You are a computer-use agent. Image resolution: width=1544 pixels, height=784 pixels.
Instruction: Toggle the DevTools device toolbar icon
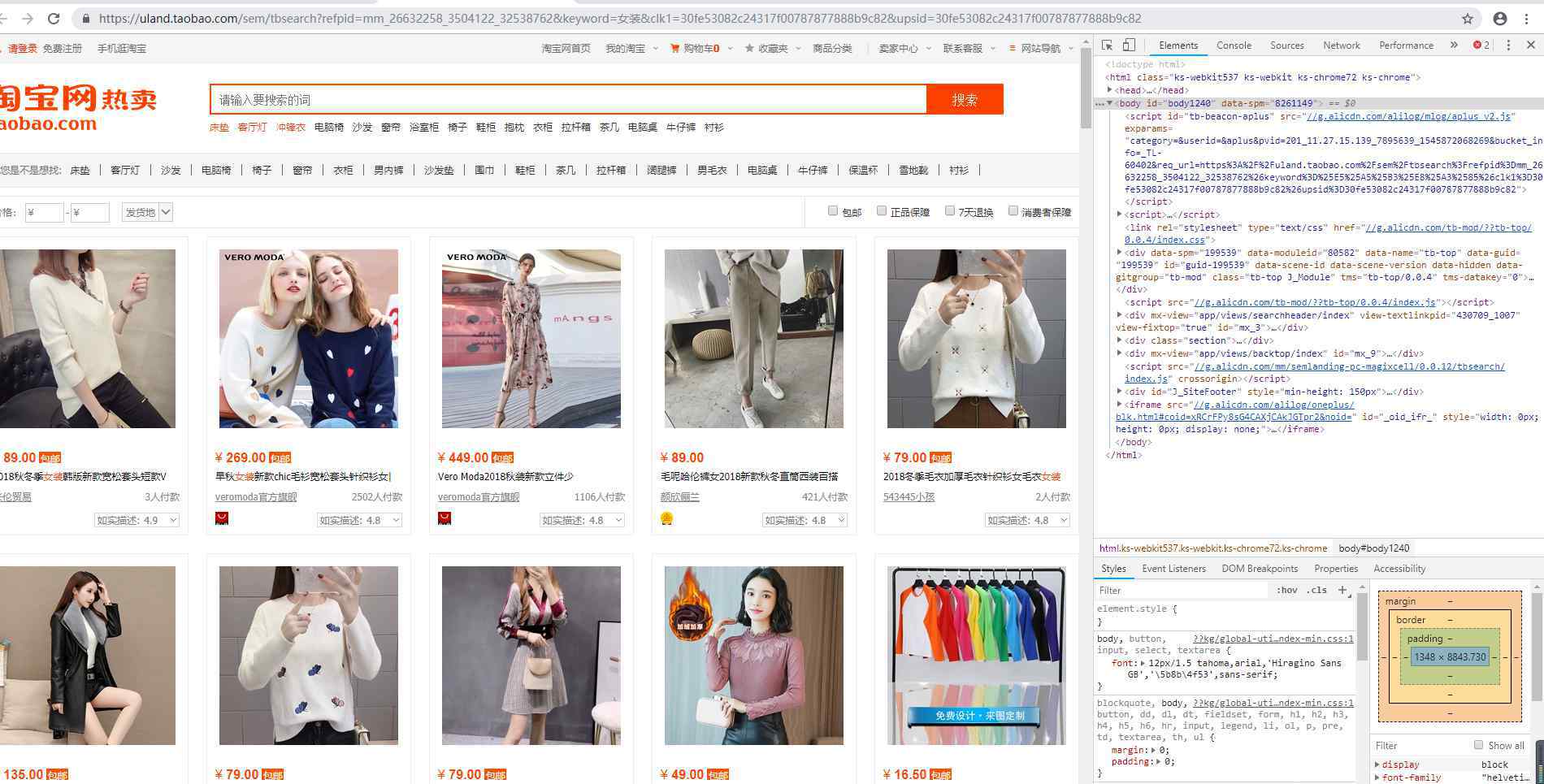(1129, 45)
